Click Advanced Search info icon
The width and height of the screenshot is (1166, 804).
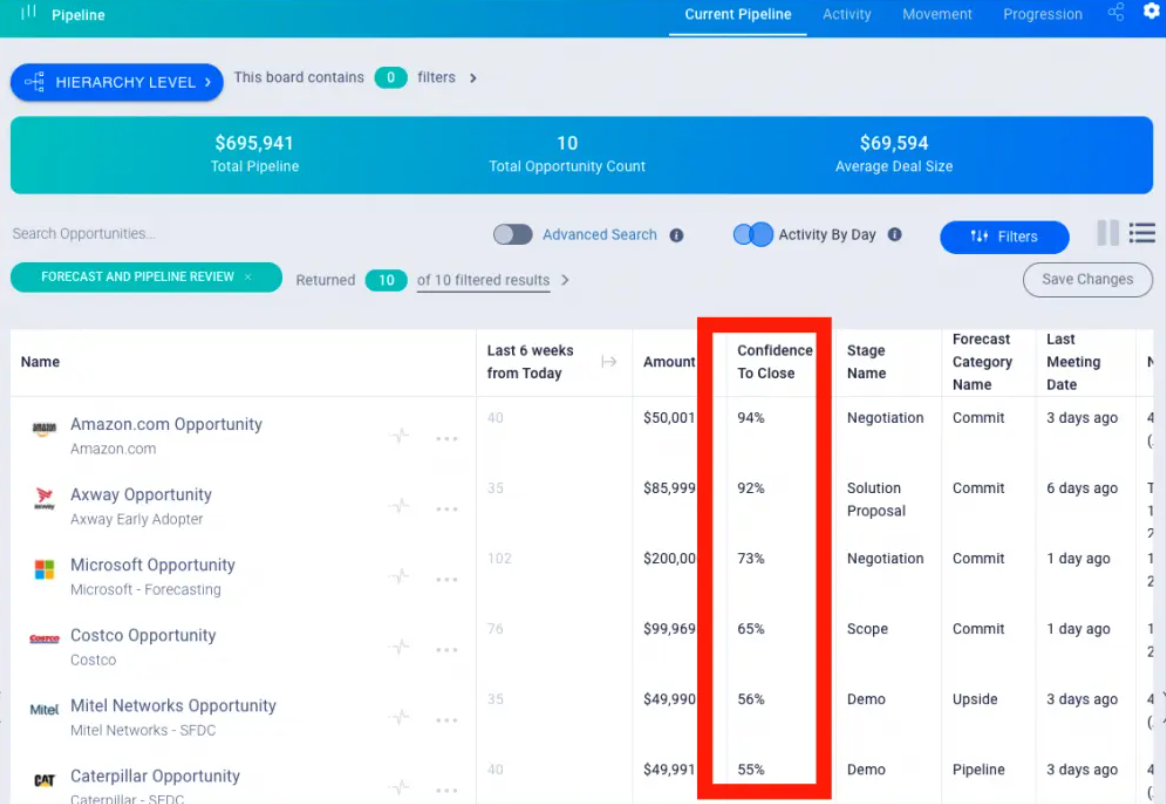676,235
